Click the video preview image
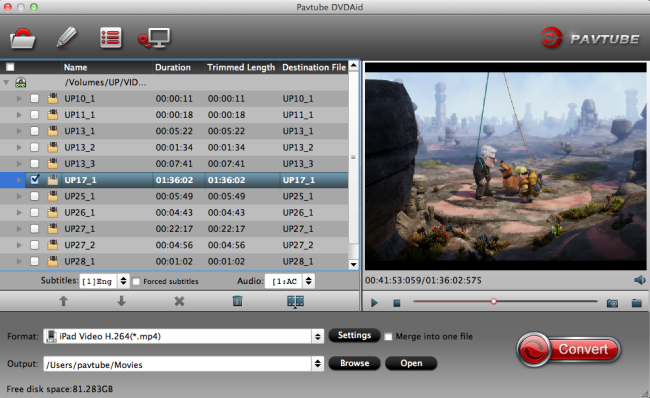 pos(506,166)
